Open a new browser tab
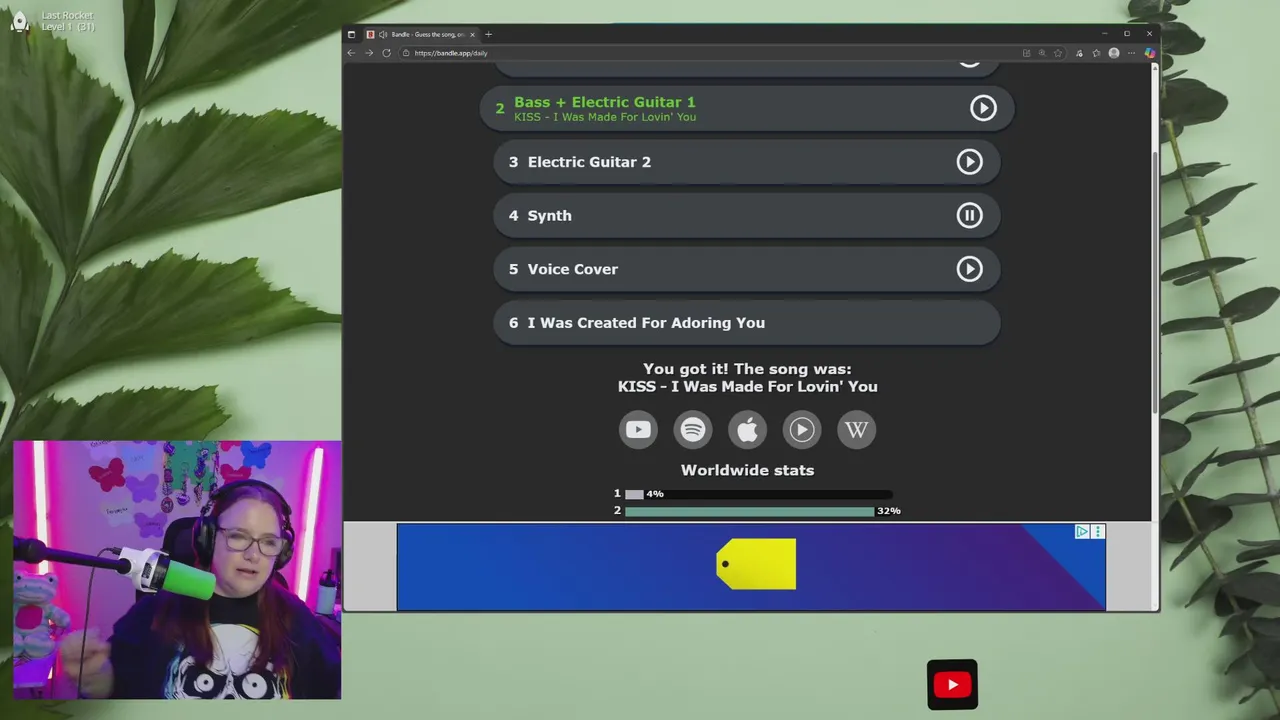This screenshot has width=1280, height=720. point(488,34)
